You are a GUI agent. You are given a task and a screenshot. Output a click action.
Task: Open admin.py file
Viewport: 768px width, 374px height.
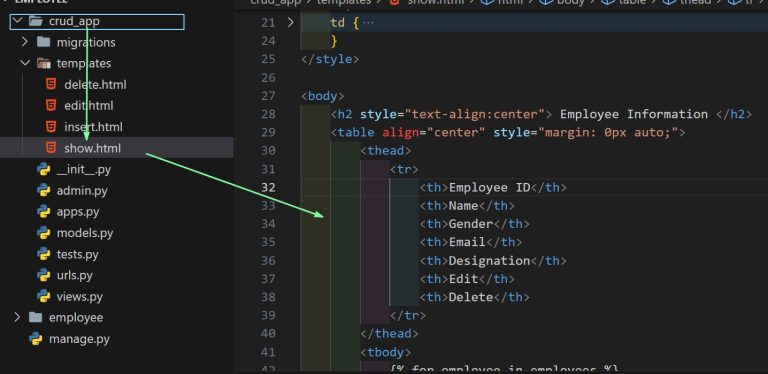[82, 191]
